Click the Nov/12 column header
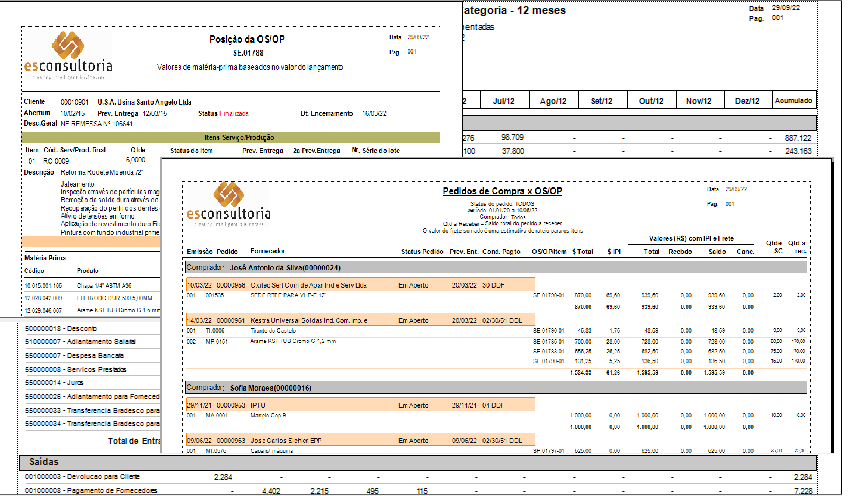This screenshot has width=848, height=496. tap(699, 101)
